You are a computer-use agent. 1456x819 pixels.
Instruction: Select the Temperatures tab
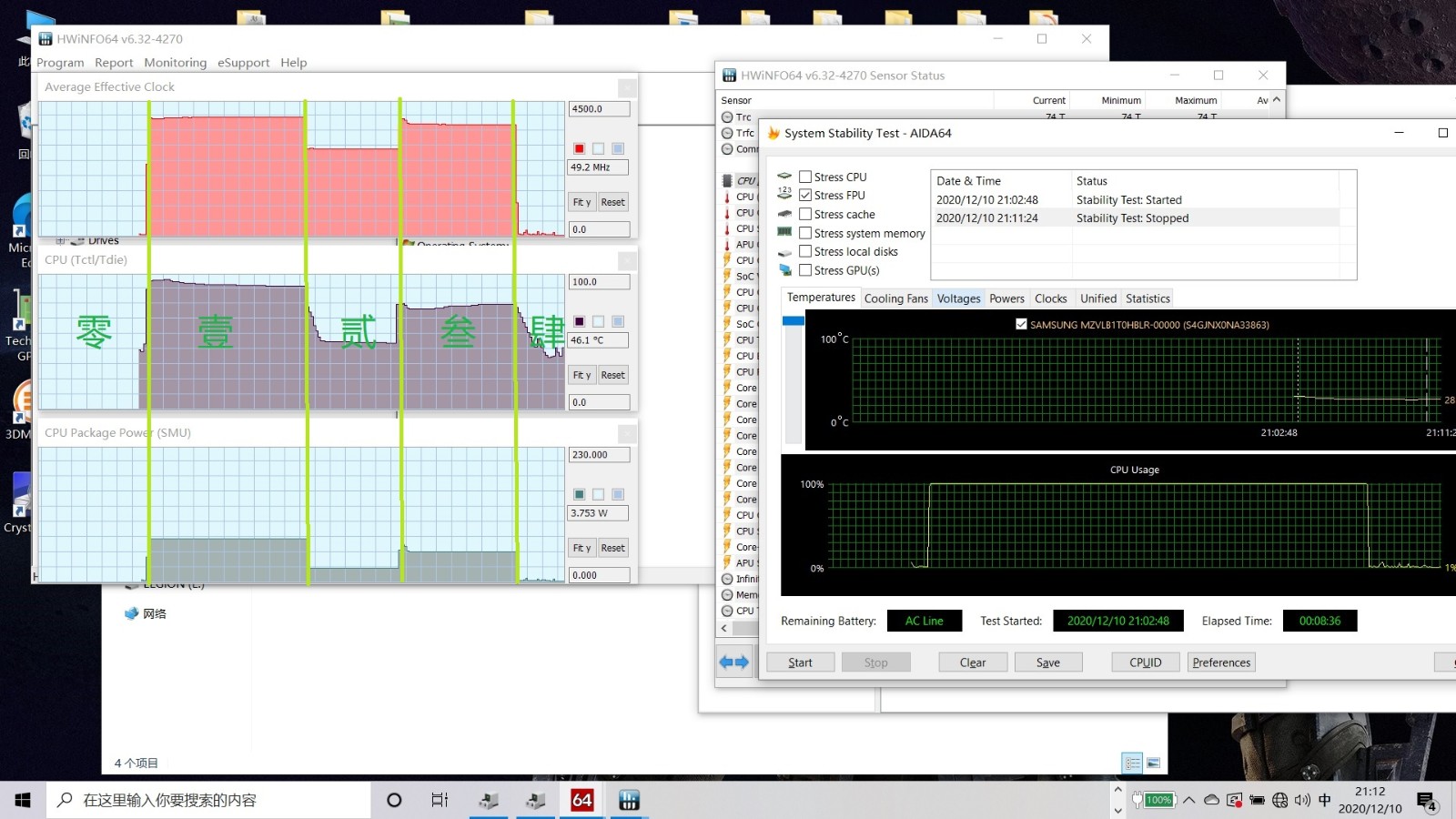821,298
